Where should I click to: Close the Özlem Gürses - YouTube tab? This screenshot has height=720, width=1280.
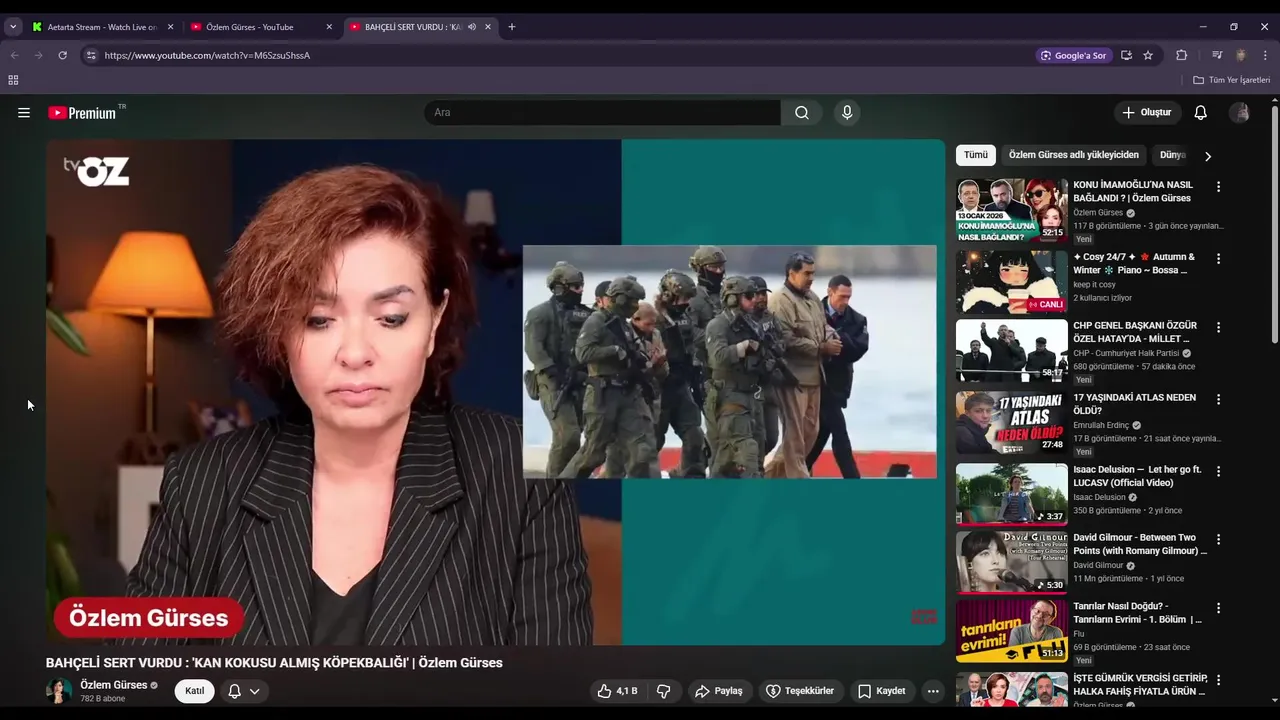pos(330,27)
